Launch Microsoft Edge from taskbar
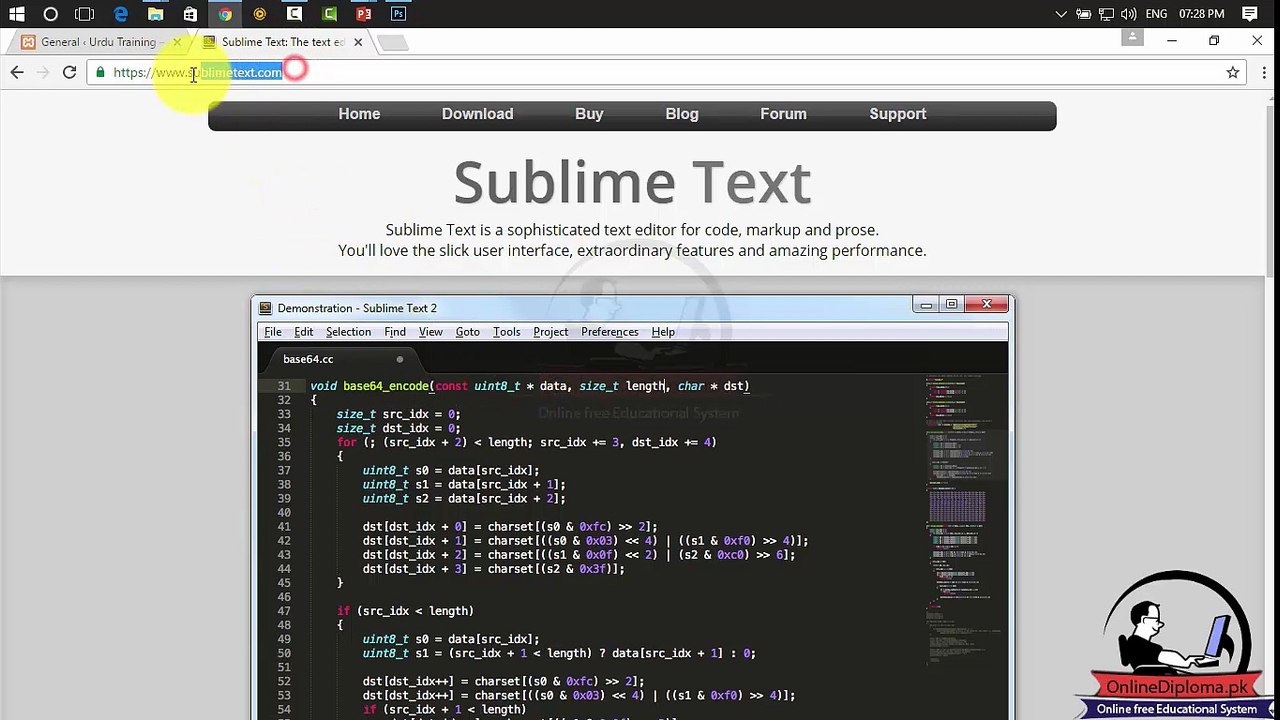Screen dimensions: 1280x720 [x=120, y=14]
